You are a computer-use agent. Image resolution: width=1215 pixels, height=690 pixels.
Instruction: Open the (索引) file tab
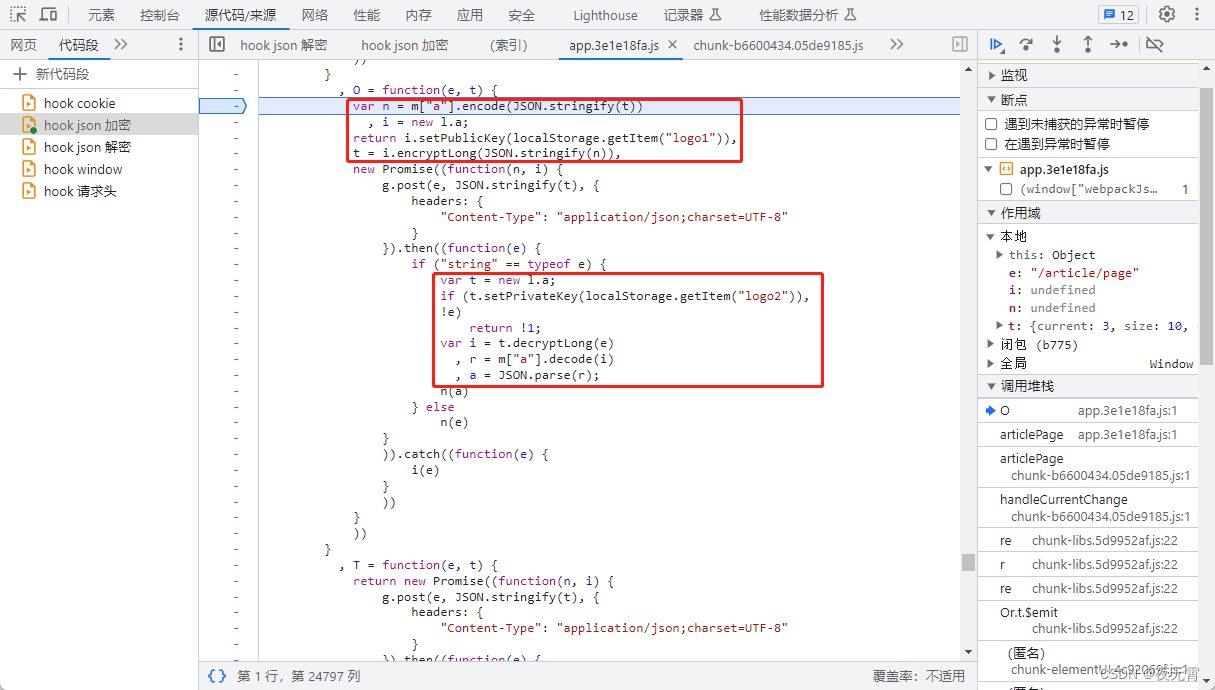pyautogui.click(x=509, y=45)
